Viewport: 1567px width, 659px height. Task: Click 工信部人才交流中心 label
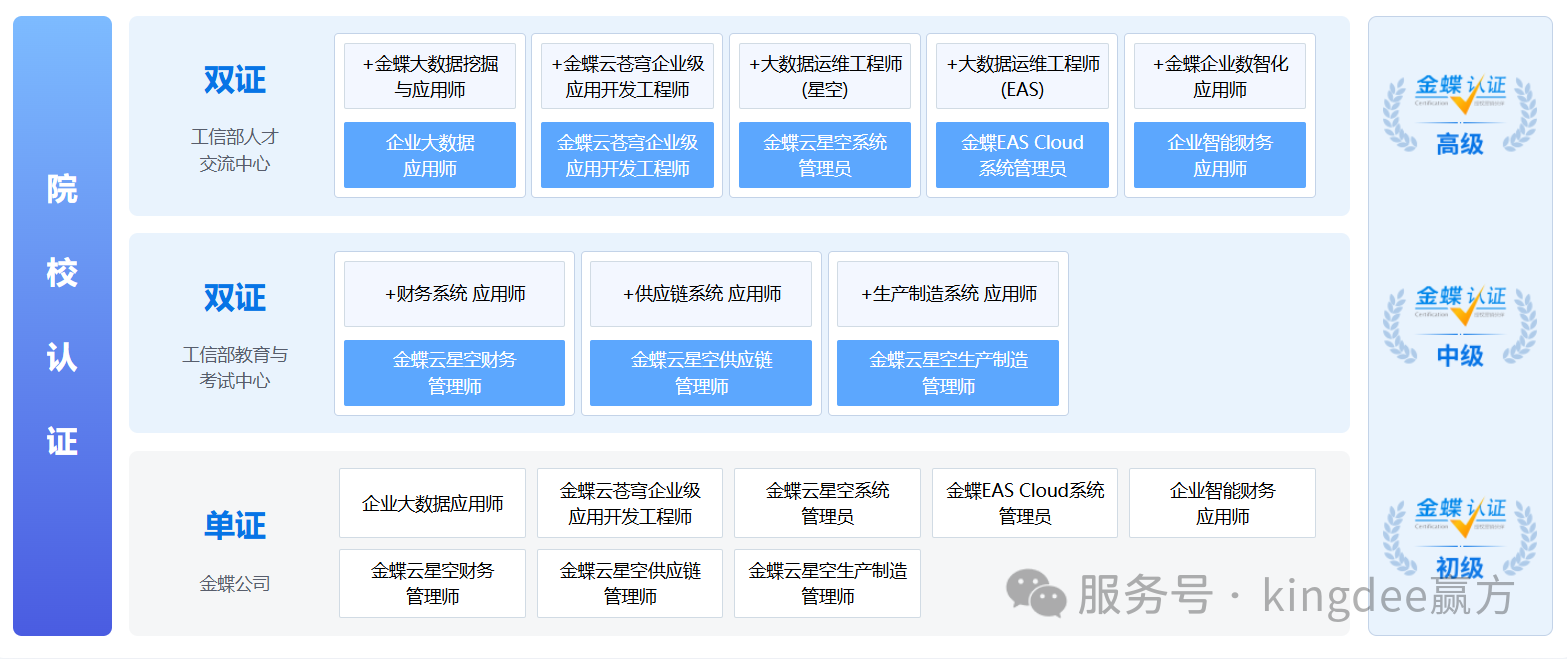pyautogui.click(x=234, y=150)
